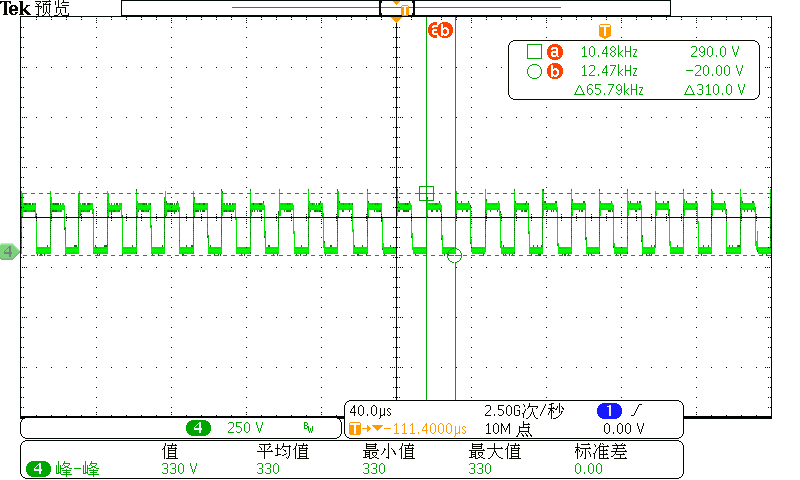Click the 40.0µs timebase value
The width and height of the screenshot is (800, 480).
(x=370, y=411)
